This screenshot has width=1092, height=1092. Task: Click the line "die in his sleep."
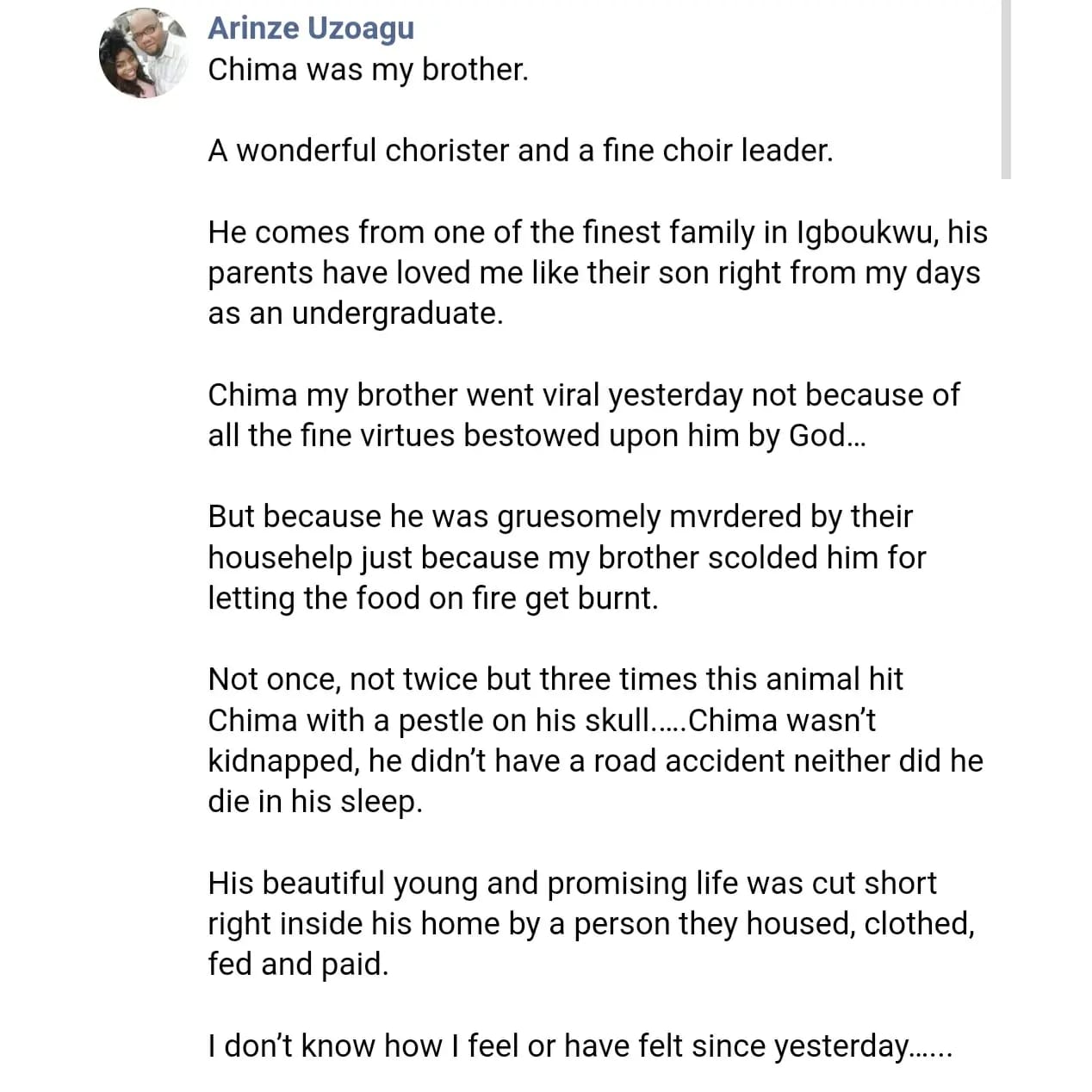click(314, 802)
